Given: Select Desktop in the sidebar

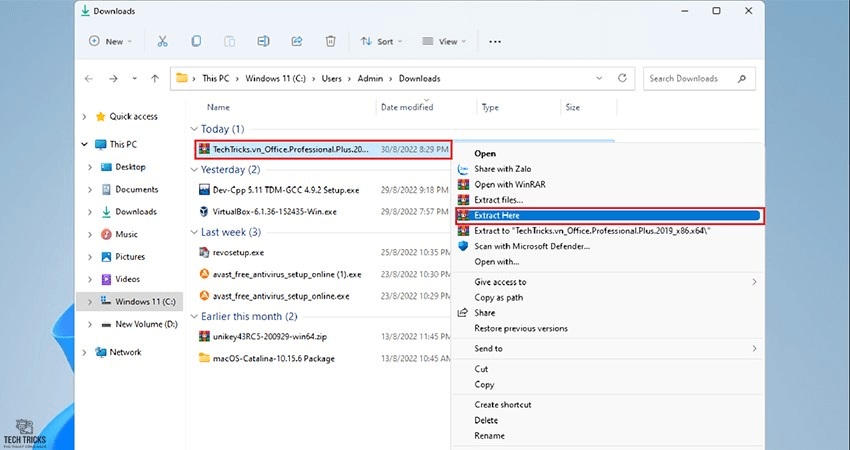Looking at the screenshot, I should 130,167.
